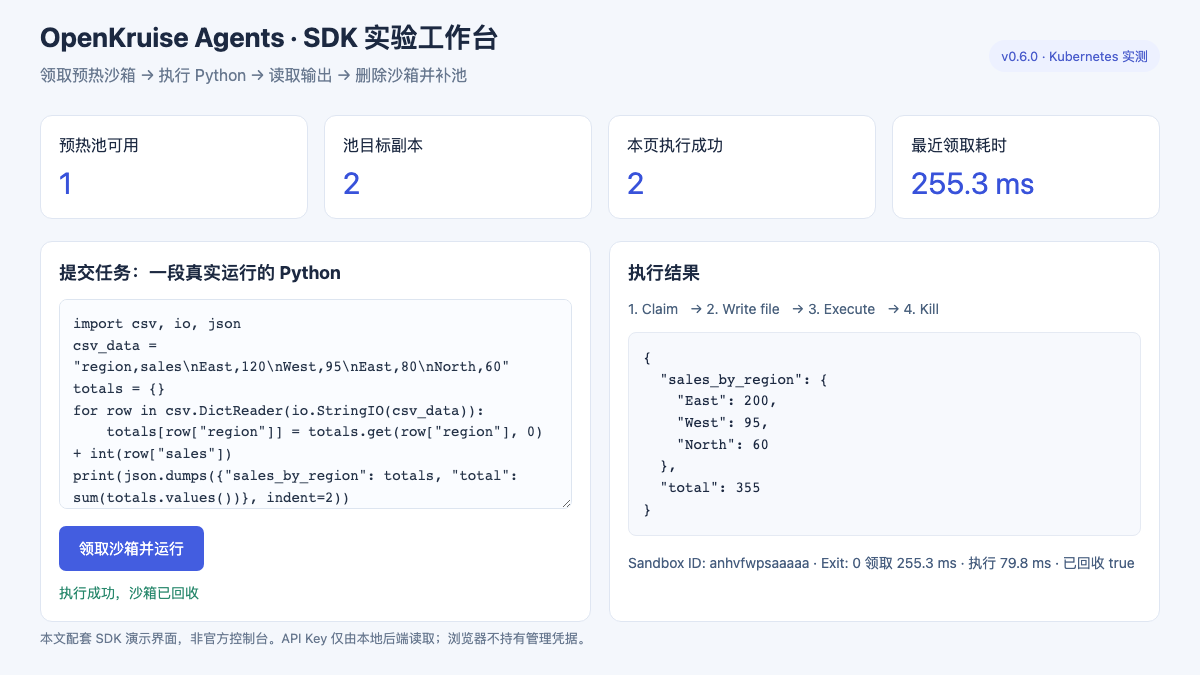Click the v0.6.0 · Kubernetes 实测 badge
The image size is (1200, 675).
tap(1074, 56)
